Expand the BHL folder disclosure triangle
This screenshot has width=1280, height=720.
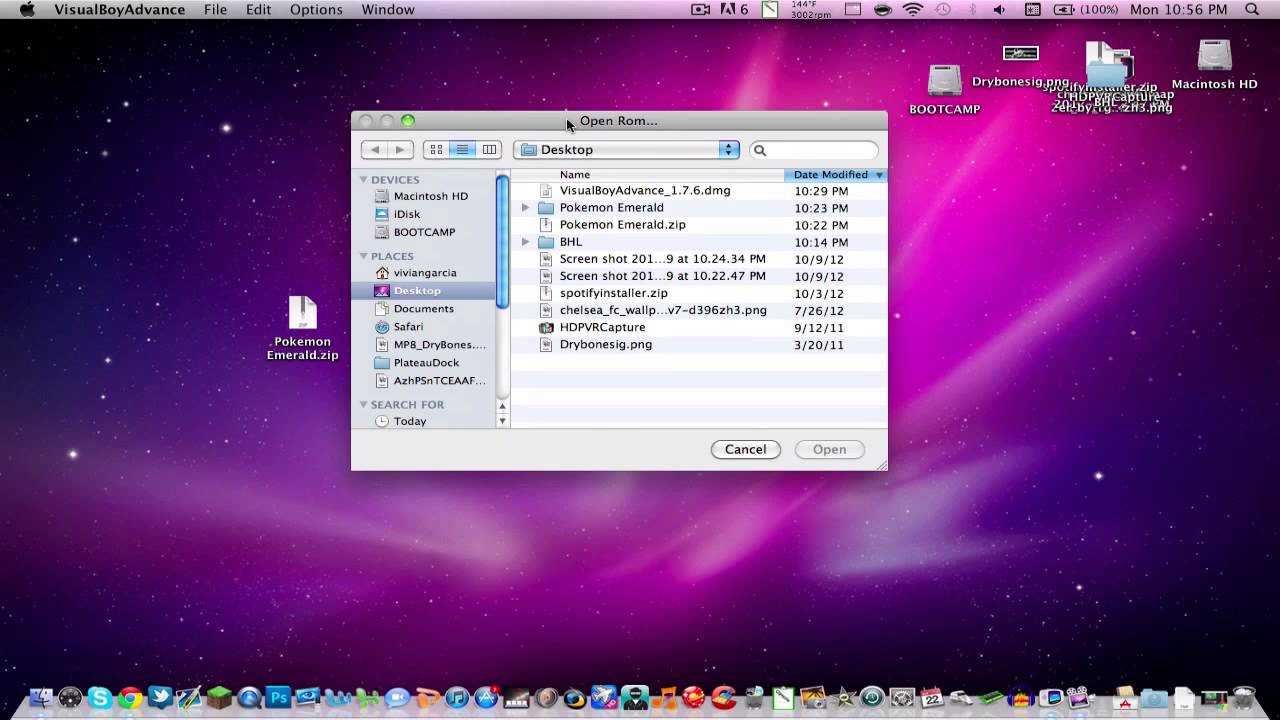pos(525,242)
